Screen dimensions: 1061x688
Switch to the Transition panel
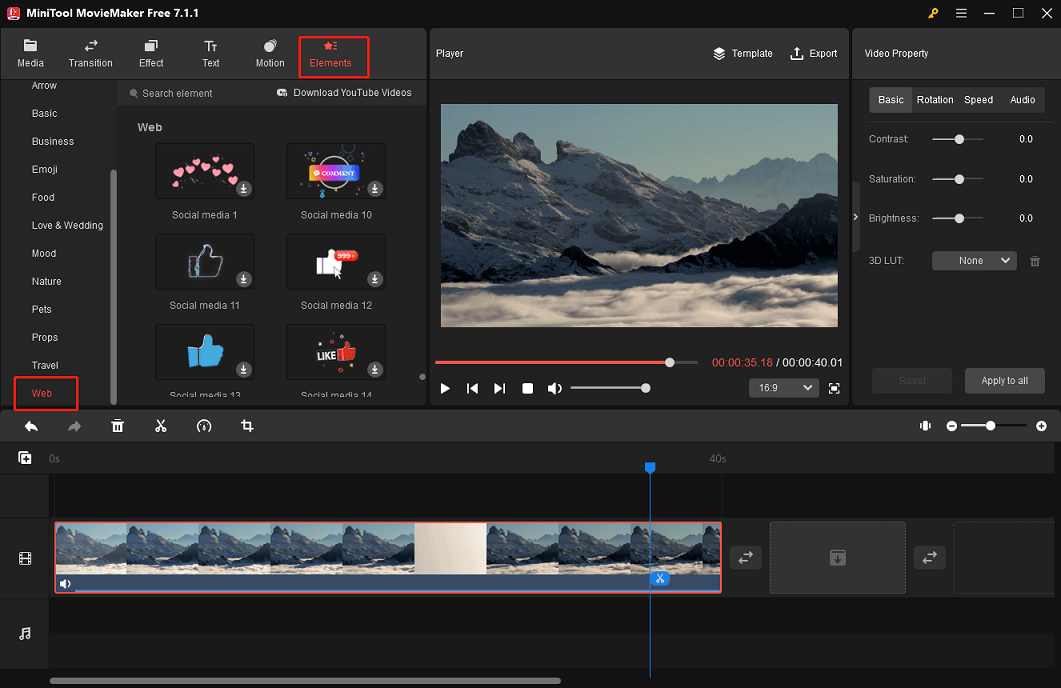tap(90, 53)
